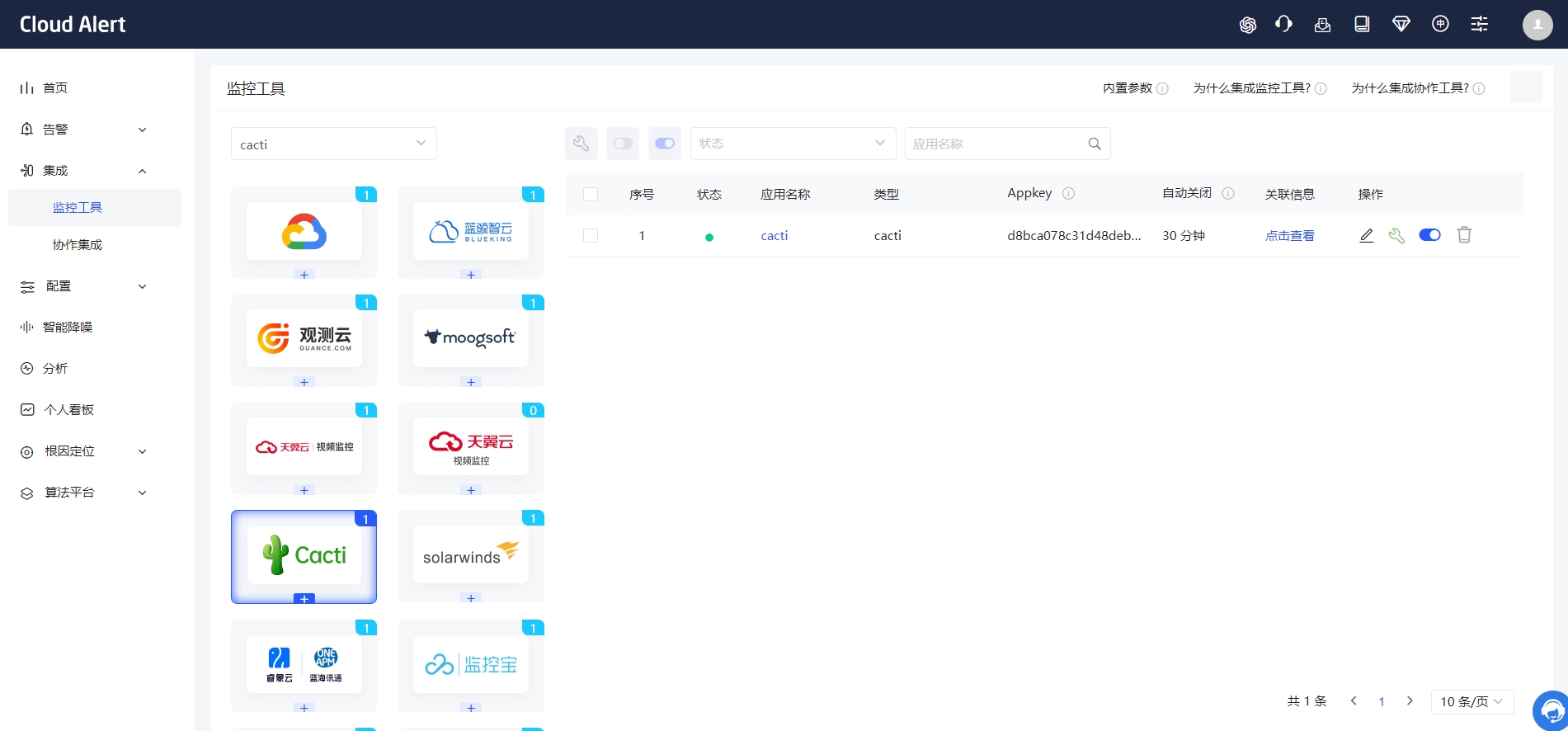Image resolution: width=1568 pixels, height=731 pixels.
Task: Delete the cacti application with trash icon
Action: 1464,235
